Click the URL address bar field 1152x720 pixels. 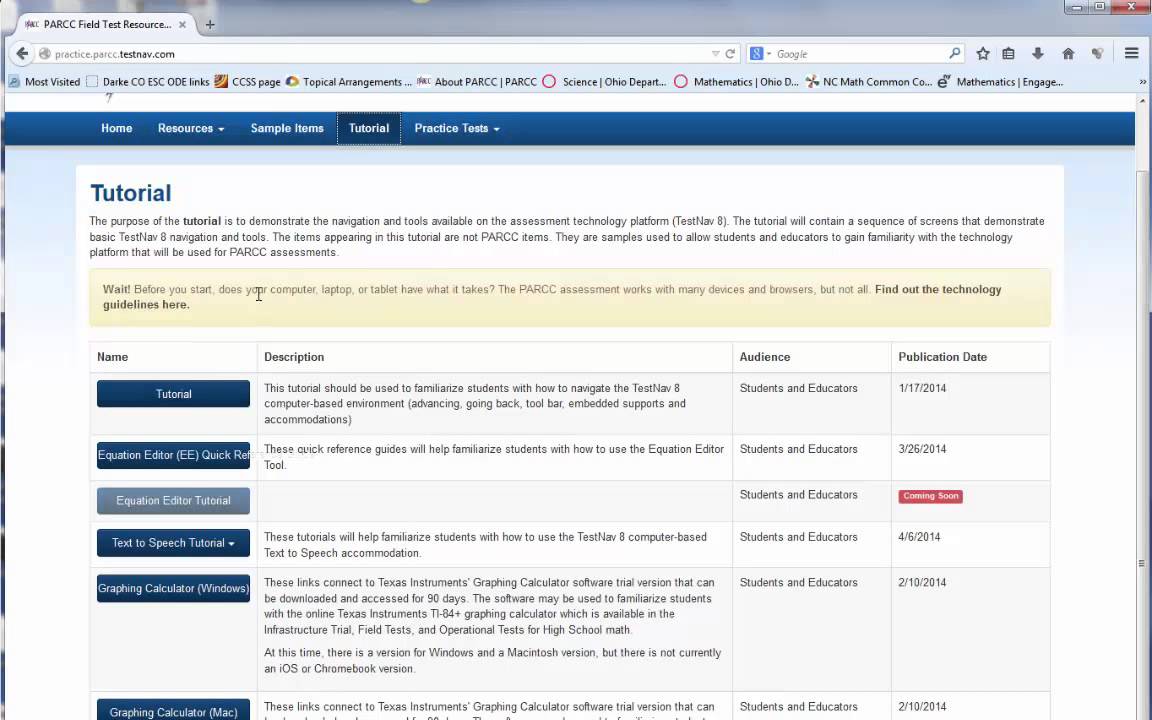[375, 54]
